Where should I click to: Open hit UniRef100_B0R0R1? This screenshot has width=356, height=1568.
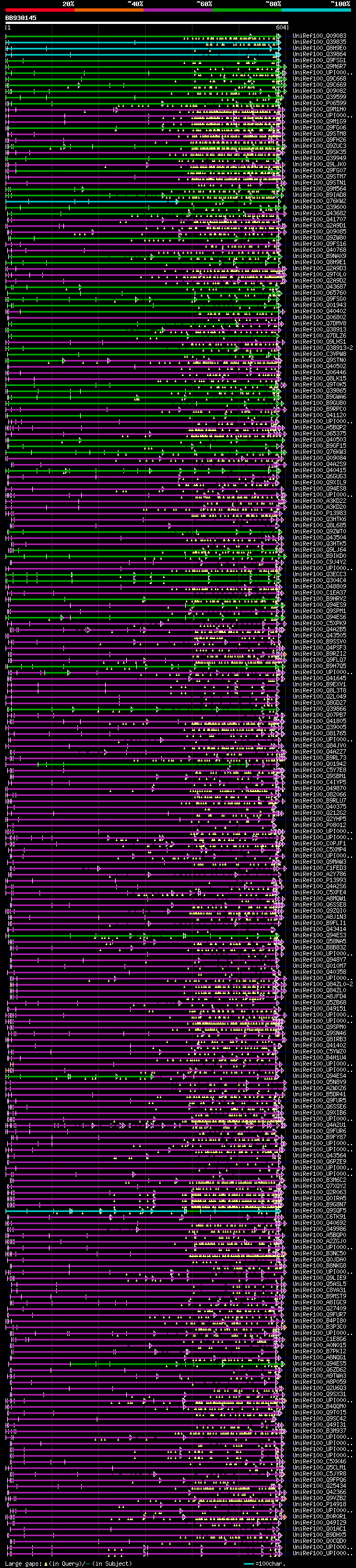[319, 1516]
